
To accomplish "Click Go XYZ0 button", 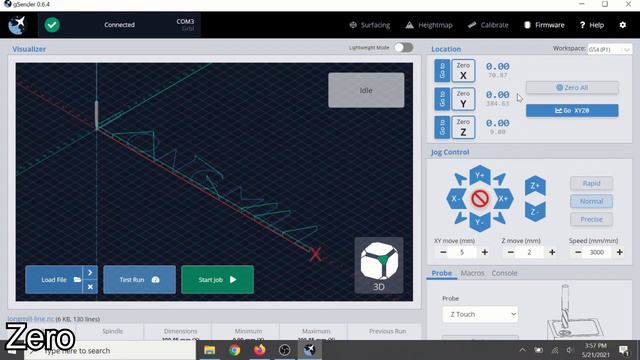I will (572, 111).
